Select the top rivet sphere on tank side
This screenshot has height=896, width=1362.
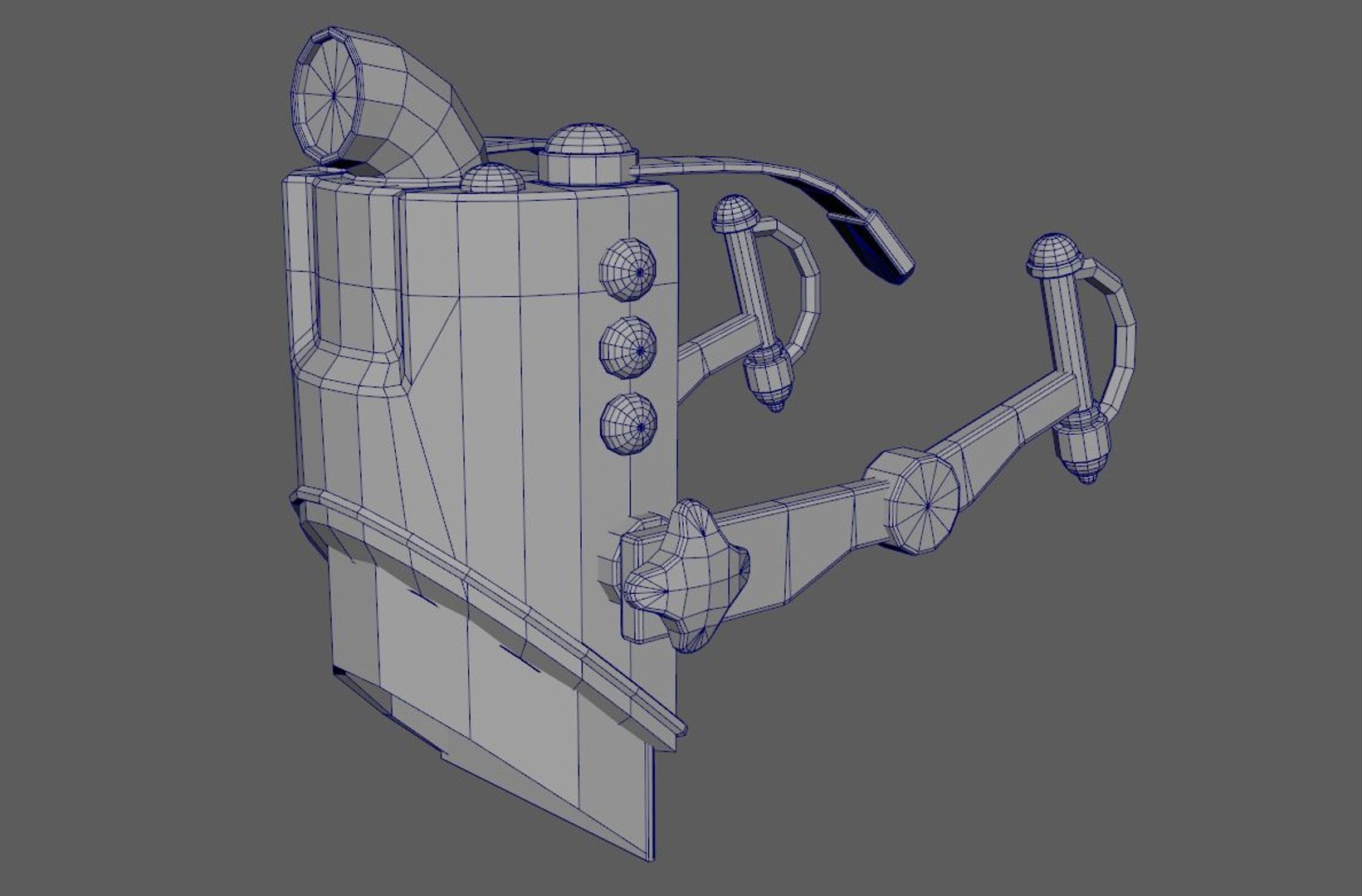click(628, 269)
